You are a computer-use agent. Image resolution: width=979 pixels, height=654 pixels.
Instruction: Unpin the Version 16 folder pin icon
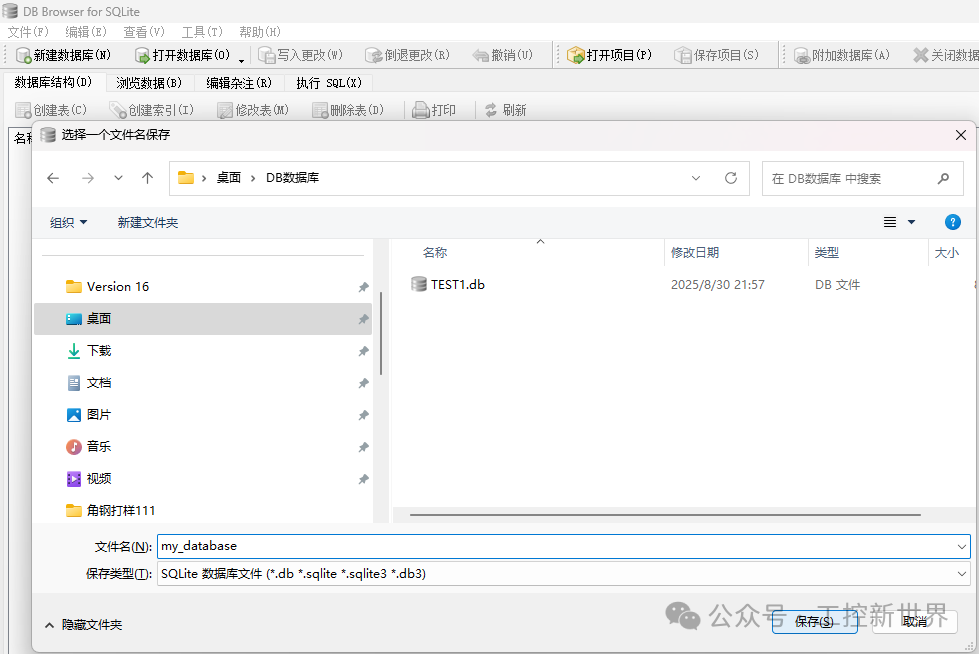tap(363, 287)
